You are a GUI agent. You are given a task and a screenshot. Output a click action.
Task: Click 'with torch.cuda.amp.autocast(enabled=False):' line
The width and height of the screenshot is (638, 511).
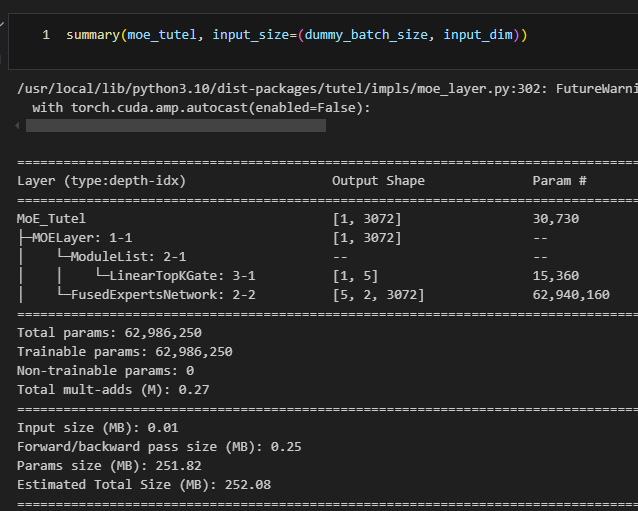[201, 108]
